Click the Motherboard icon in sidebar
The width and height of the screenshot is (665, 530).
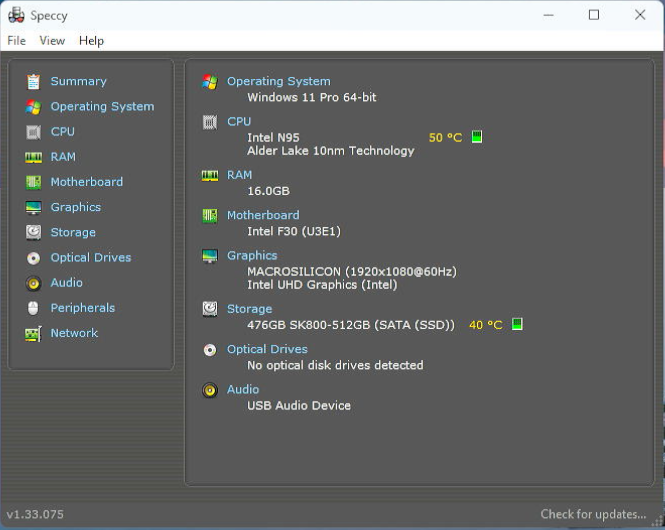pos(33,182)
